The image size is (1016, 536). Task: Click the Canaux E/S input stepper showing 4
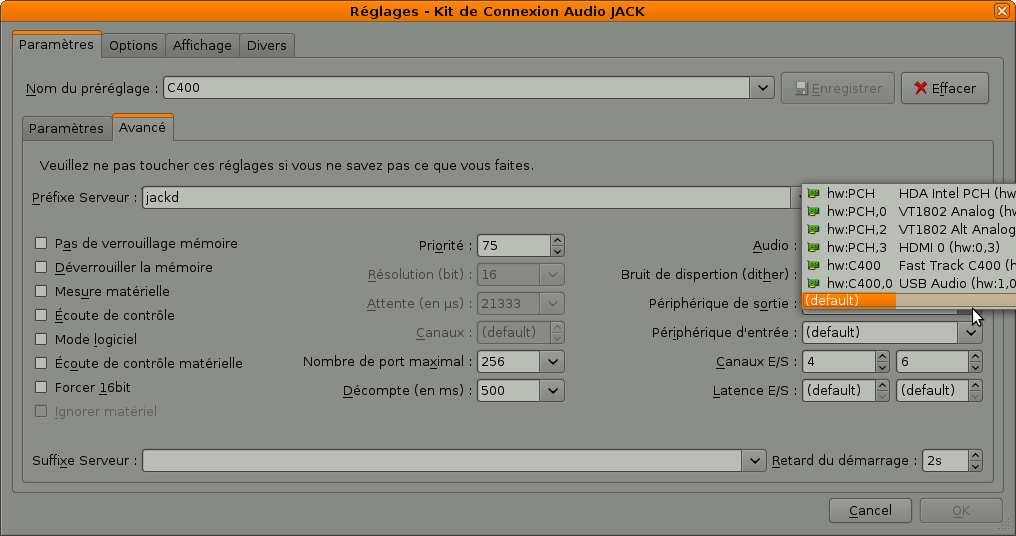[882, 362]
